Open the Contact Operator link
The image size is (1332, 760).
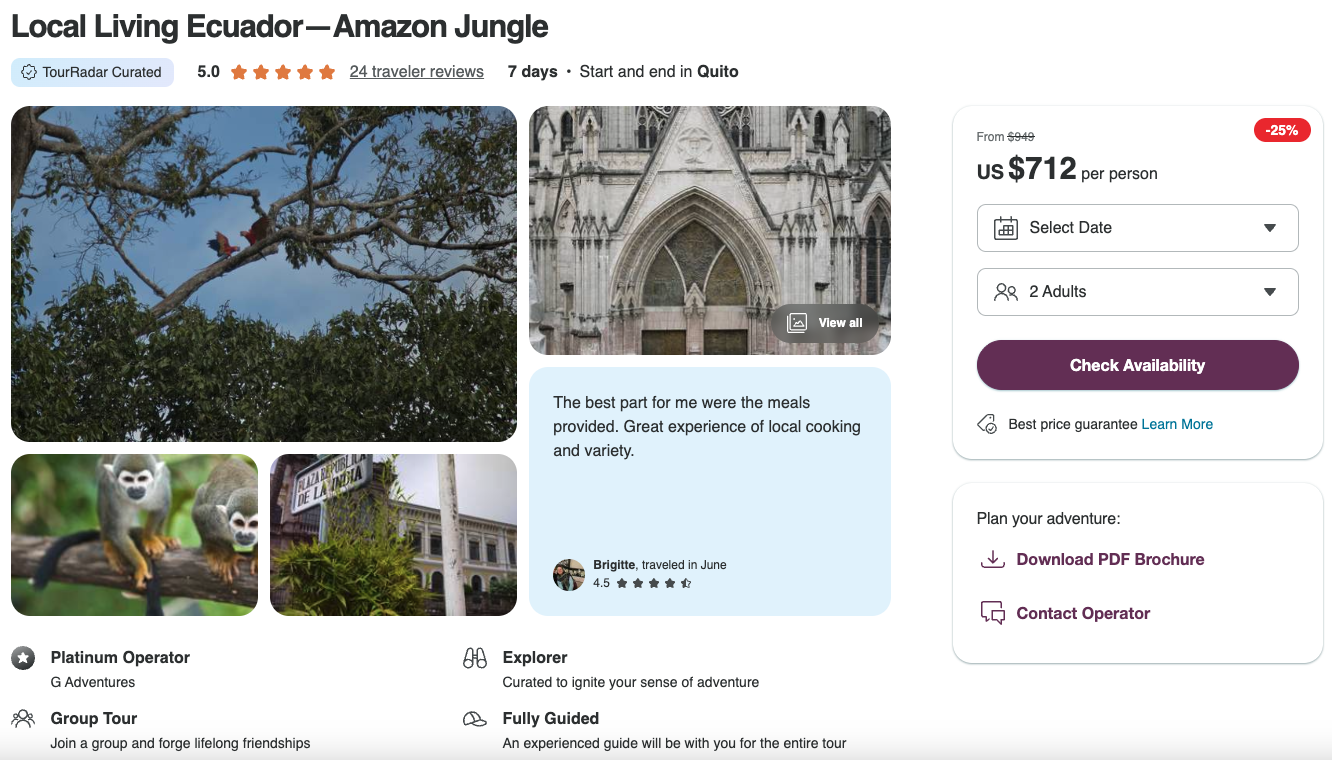1083,613
